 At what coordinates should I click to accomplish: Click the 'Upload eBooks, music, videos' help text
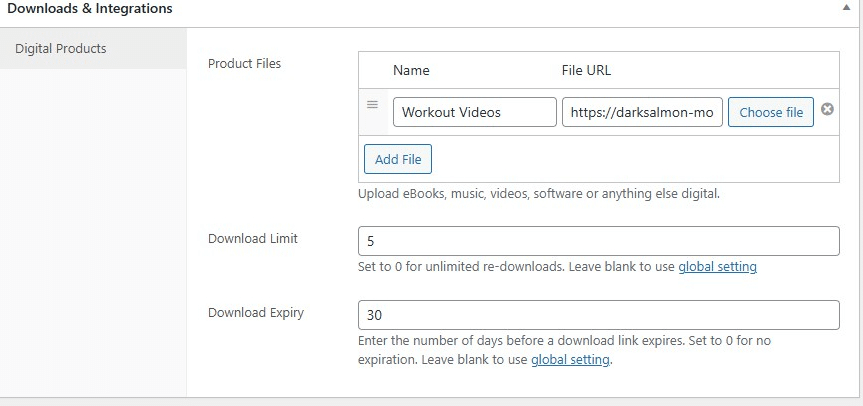click(x=538, y=193)
